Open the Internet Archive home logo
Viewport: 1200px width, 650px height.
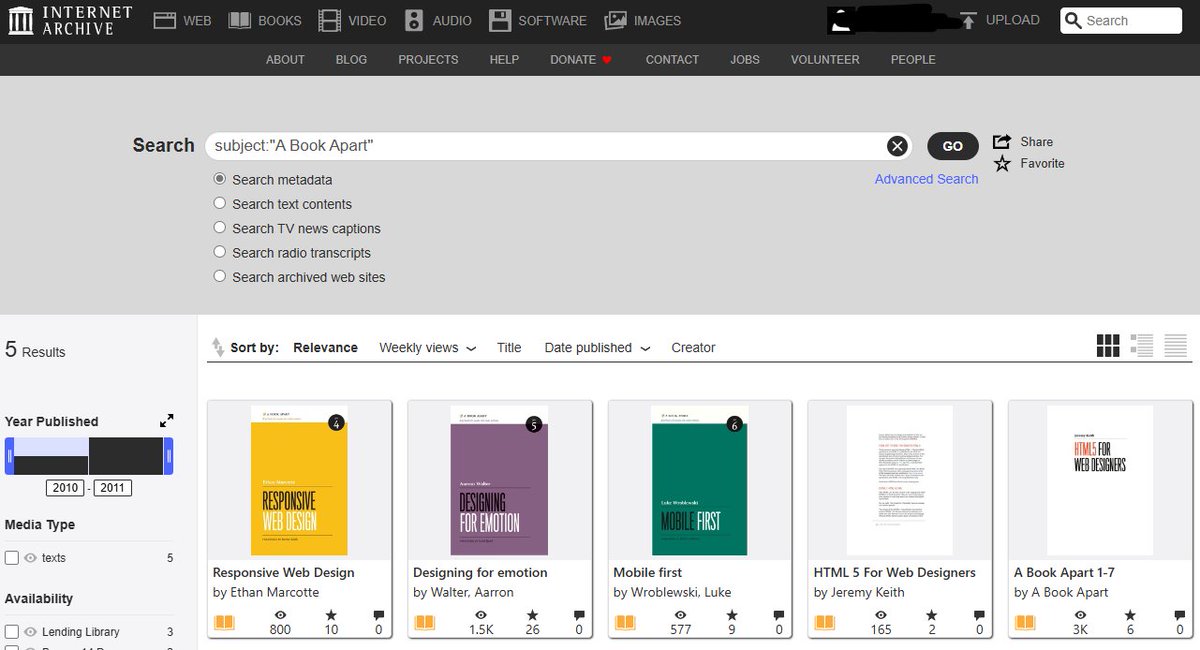pos(69,20)
